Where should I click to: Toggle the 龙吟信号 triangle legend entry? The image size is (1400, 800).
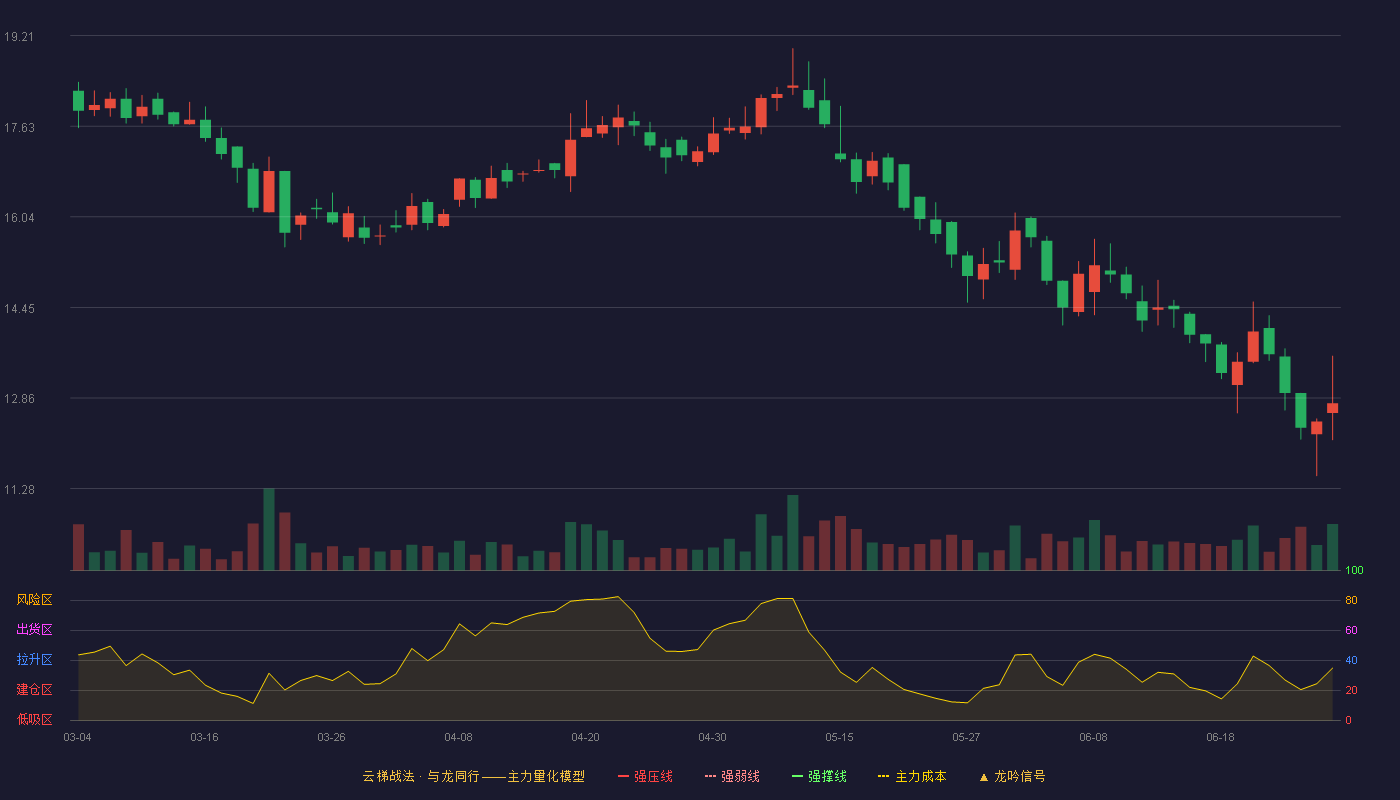[x=1012, y=776]
